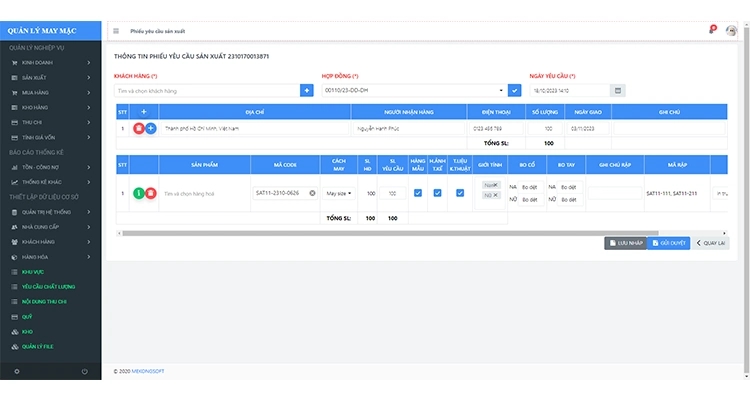Open the Cách May 'May size' dropdown
The image size is (750, 400).
(x=339, y=192)
